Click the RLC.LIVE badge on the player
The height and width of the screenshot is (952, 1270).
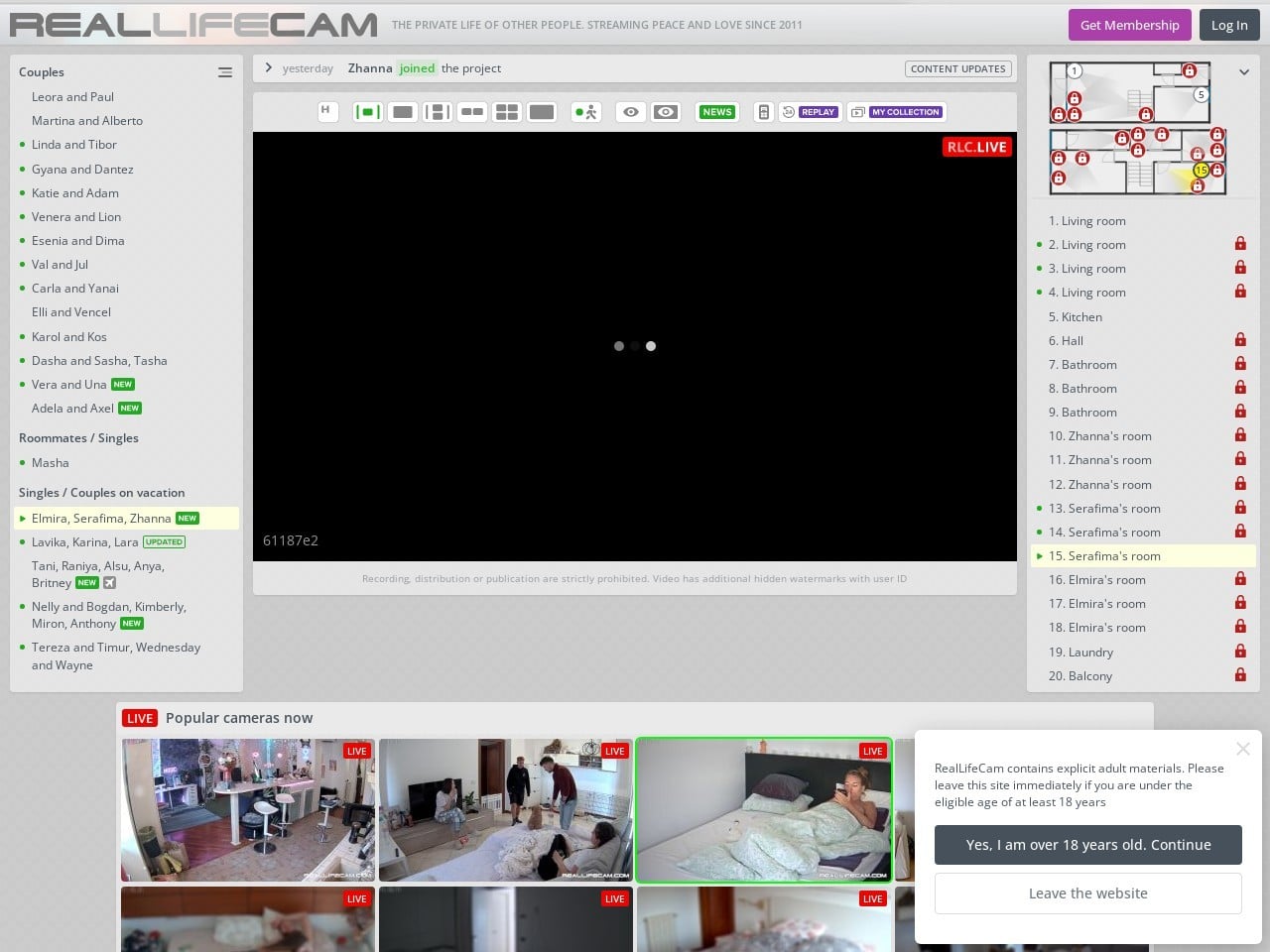coord(976,147)
